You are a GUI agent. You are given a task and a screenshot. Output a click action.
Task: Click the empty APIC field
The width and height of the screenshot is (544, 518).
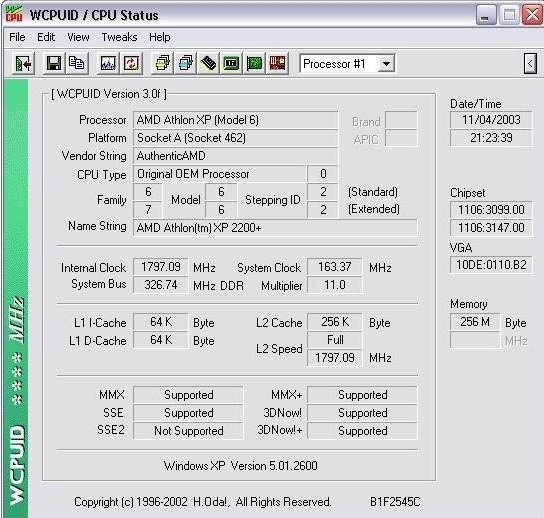click(x=401, y=138)
